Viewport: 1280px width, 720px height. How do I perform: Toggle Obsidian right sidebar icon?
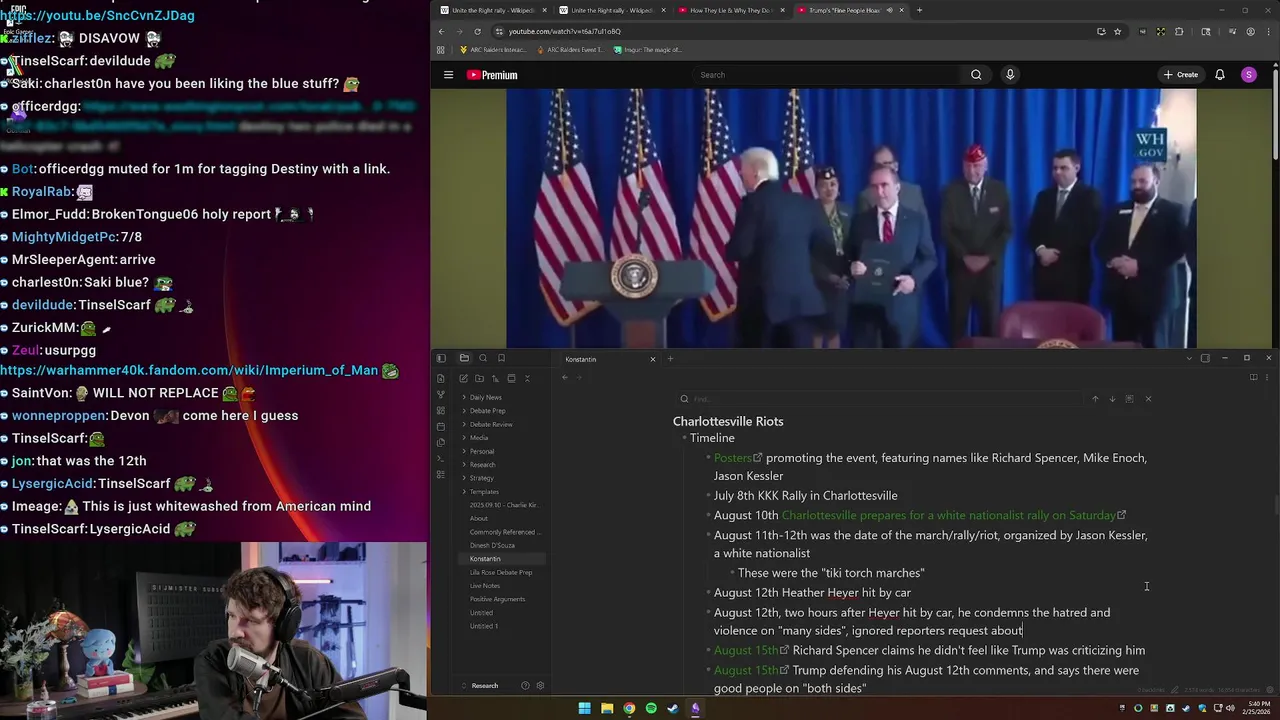[1205, 358]
